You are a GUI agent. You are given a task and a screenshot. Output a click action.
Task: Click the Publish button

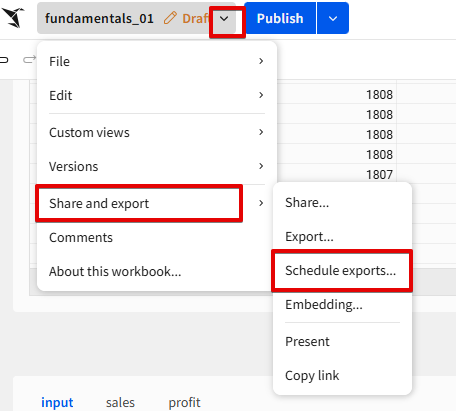280,18
